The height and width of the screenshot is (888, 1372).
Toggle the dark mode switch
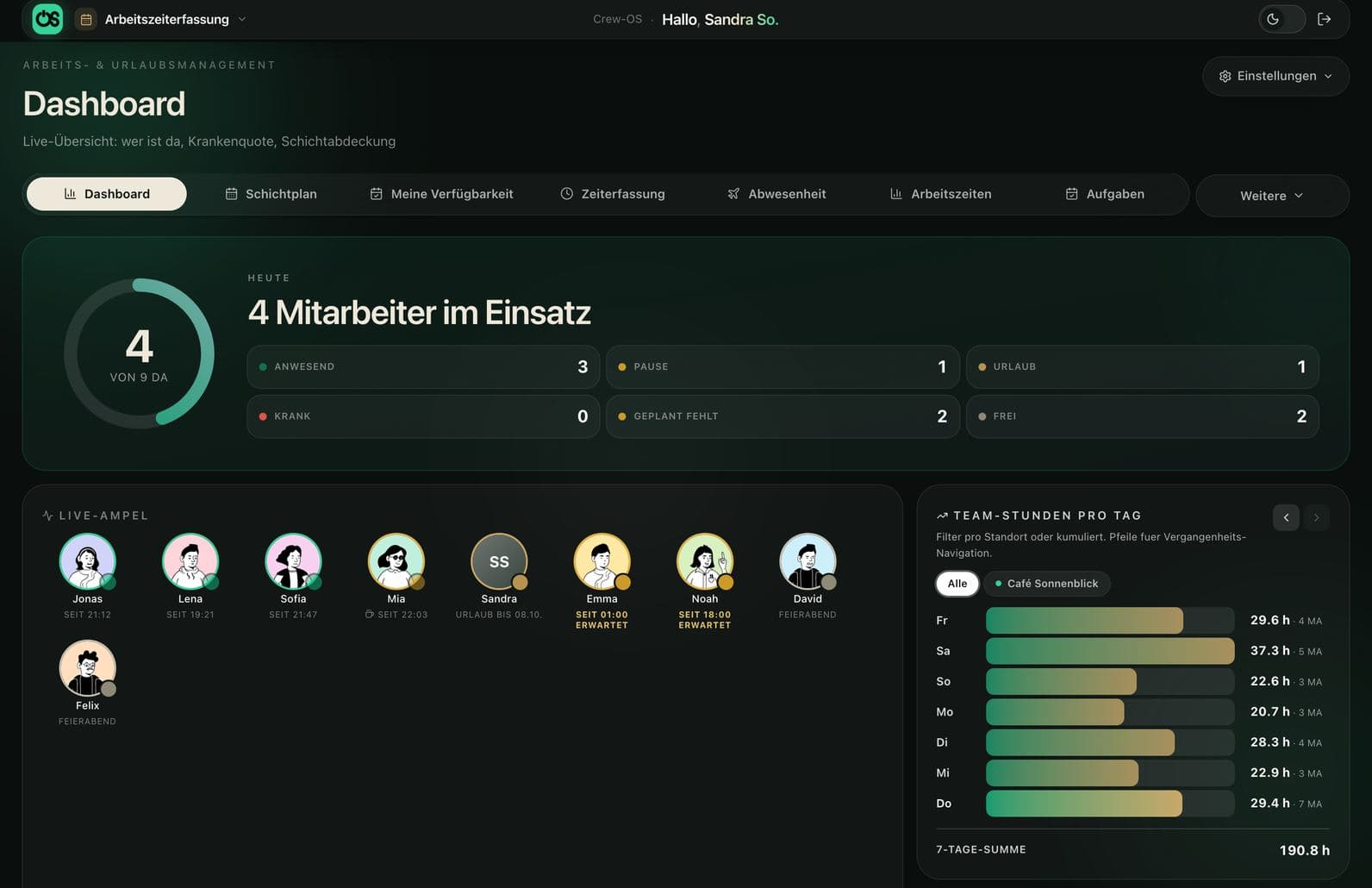[1282, 19]
